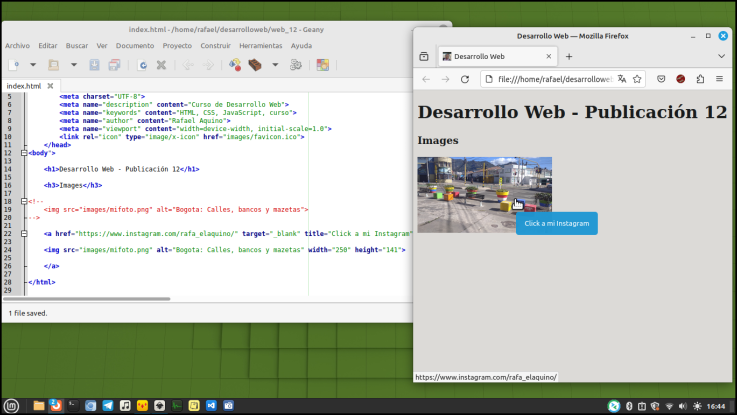Open the Editar menu
The image size is (737, 415).
(47, 46)
